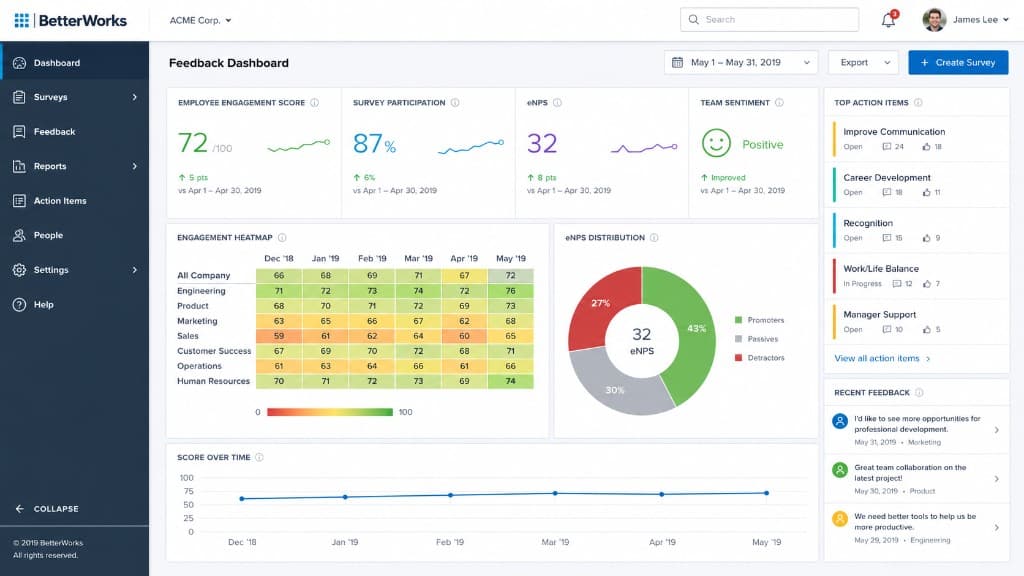Open the Manager Support action item

(917, 321)
